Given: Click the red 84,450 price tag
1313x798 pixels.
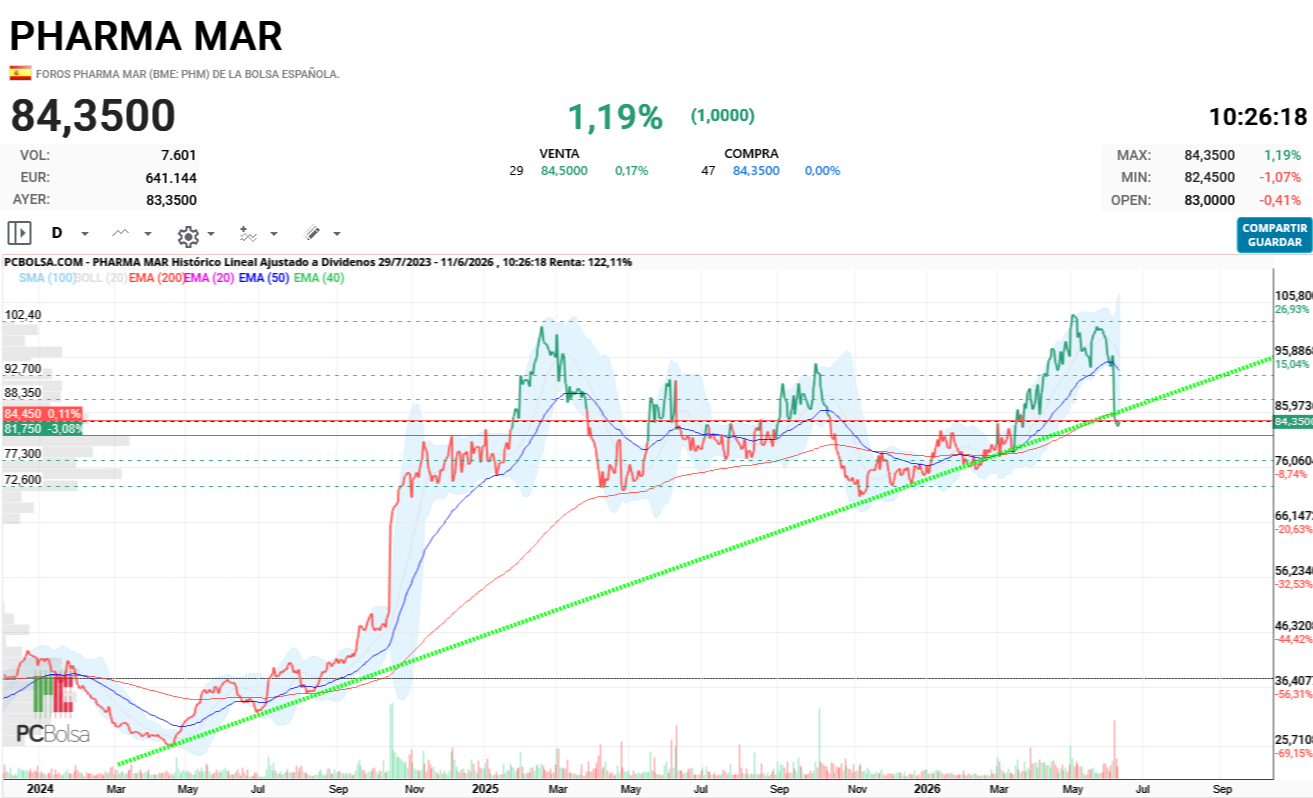Looking at the screenshot, I should tap(42, 413).
